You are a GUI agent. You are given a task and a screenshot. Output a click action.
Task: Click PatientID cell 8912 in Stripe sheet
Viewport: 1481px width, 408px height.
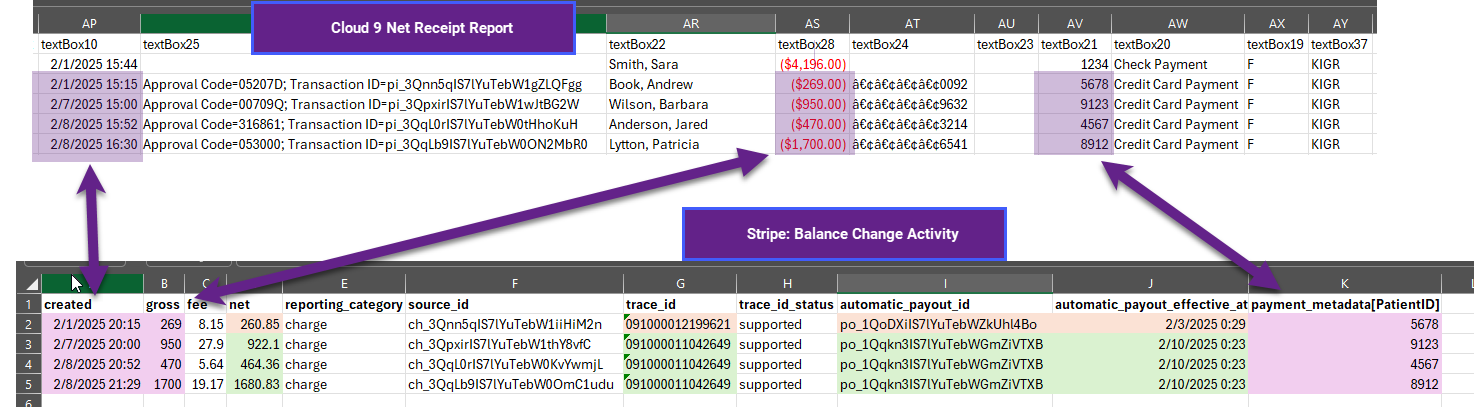[1345, 384]
